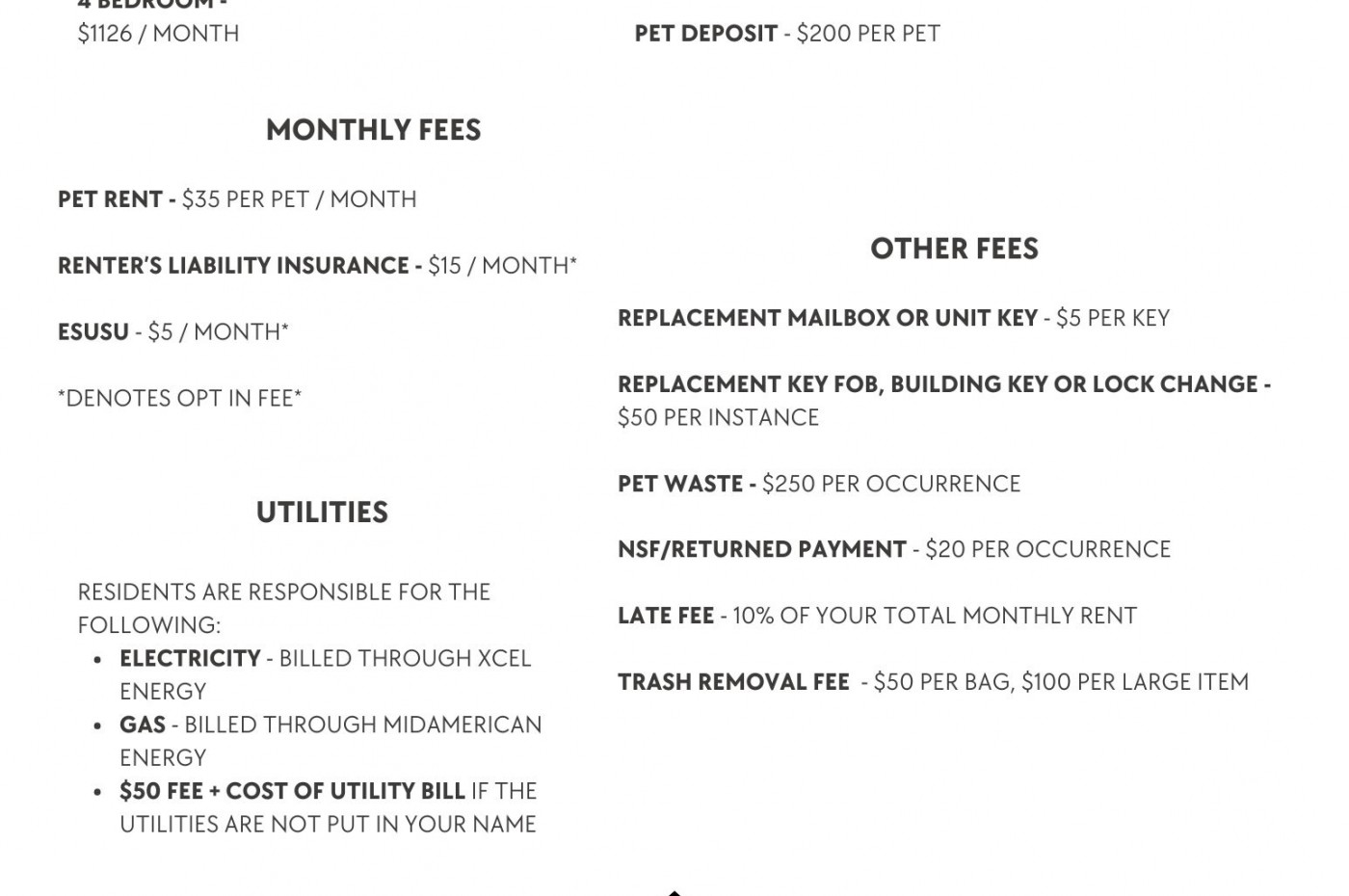The image size is (1349, 896).
Task: Click the $50 PER INSTANCE amount
Action: [x=718, y=418]
